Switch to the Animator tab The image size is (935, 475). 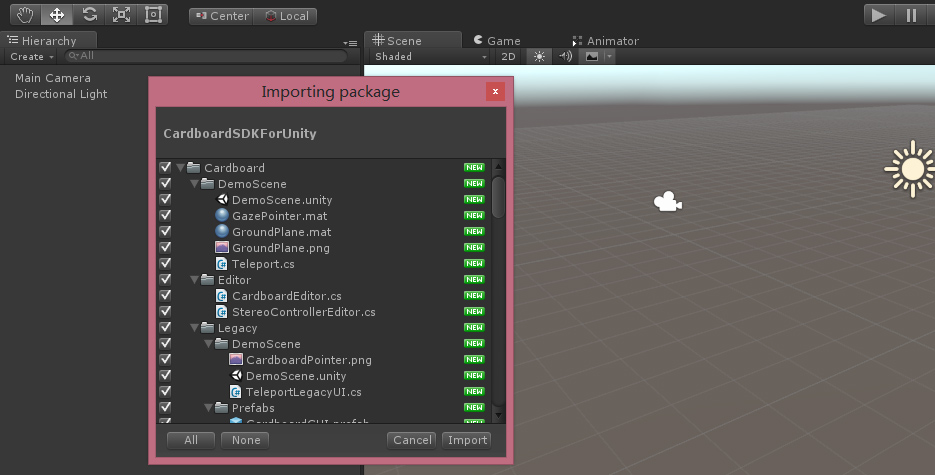coord(605,41)
